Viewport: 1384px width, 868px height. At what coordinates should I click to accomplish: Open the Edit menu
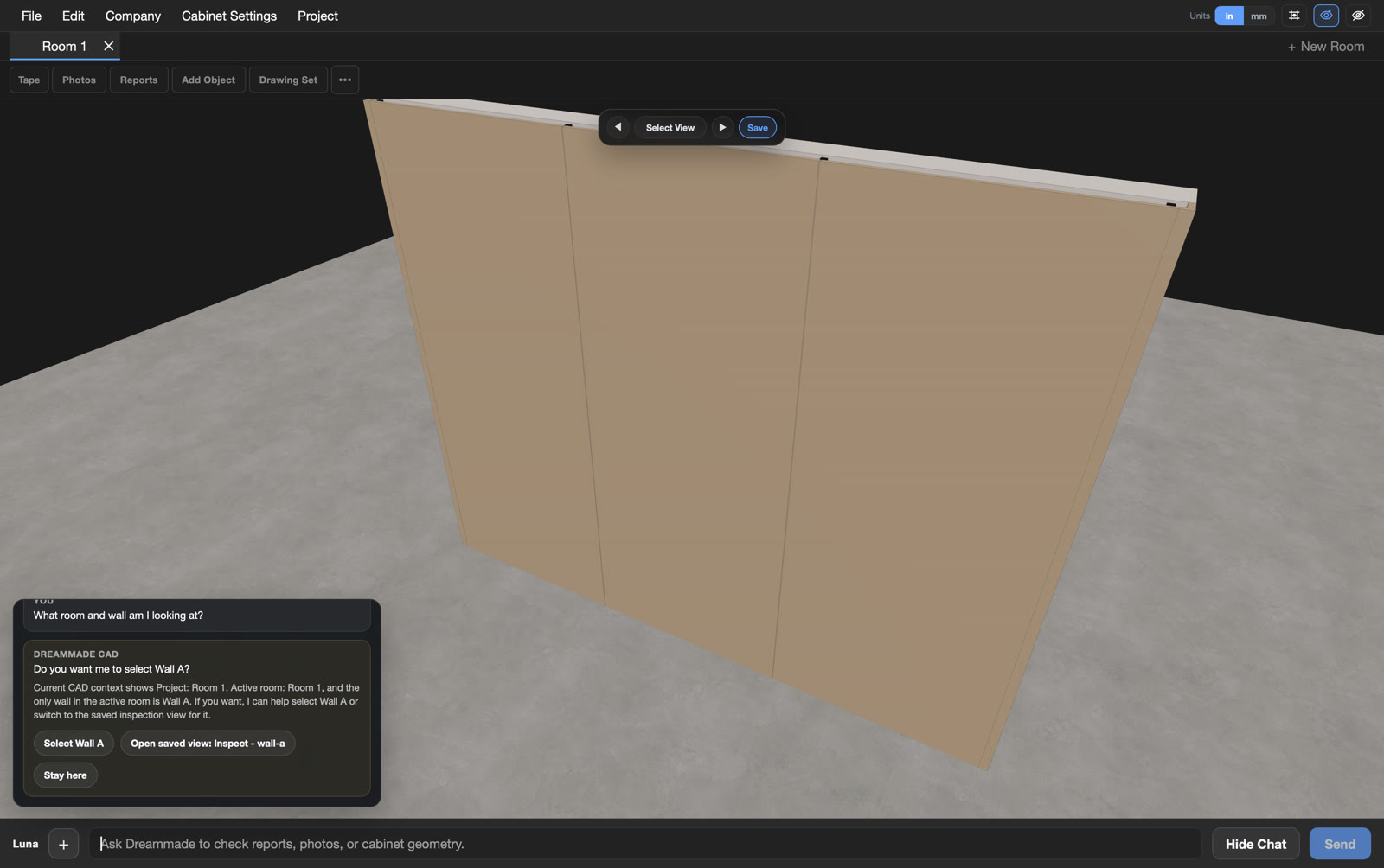point(73,16)
